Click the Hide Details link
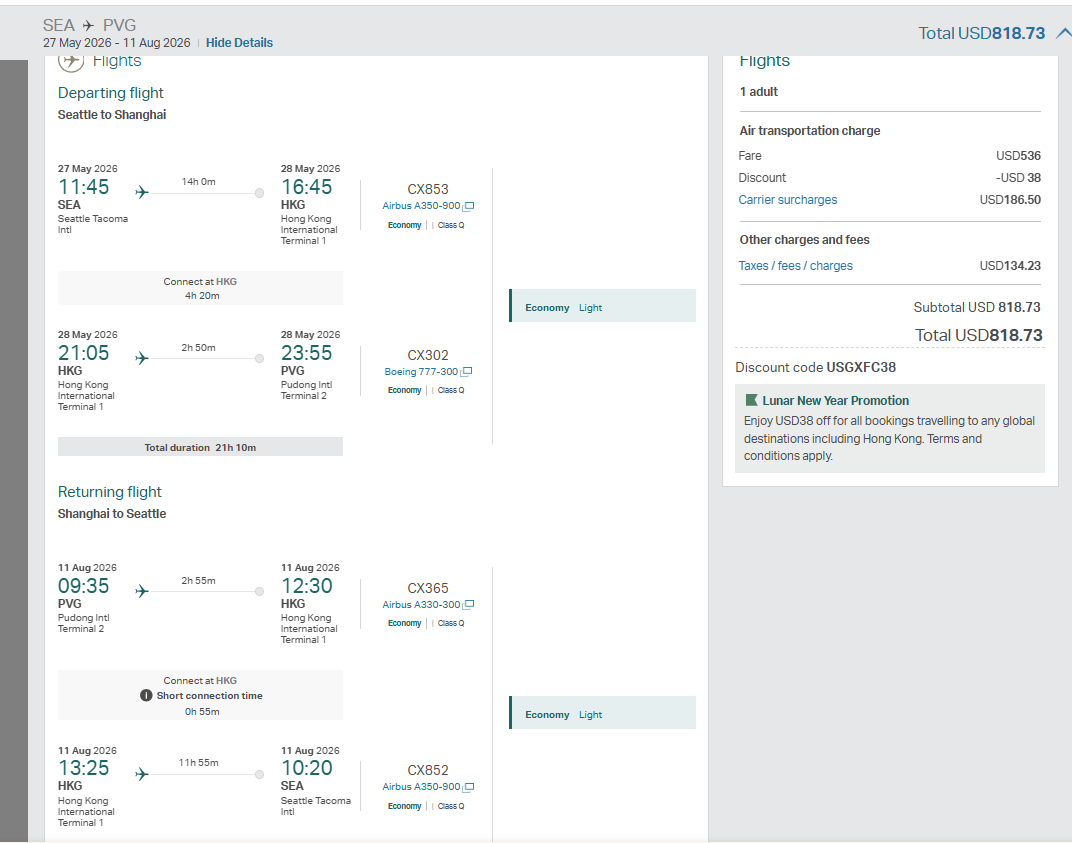1072x843 pixels. pyautogui.click(x=239, y=43)
